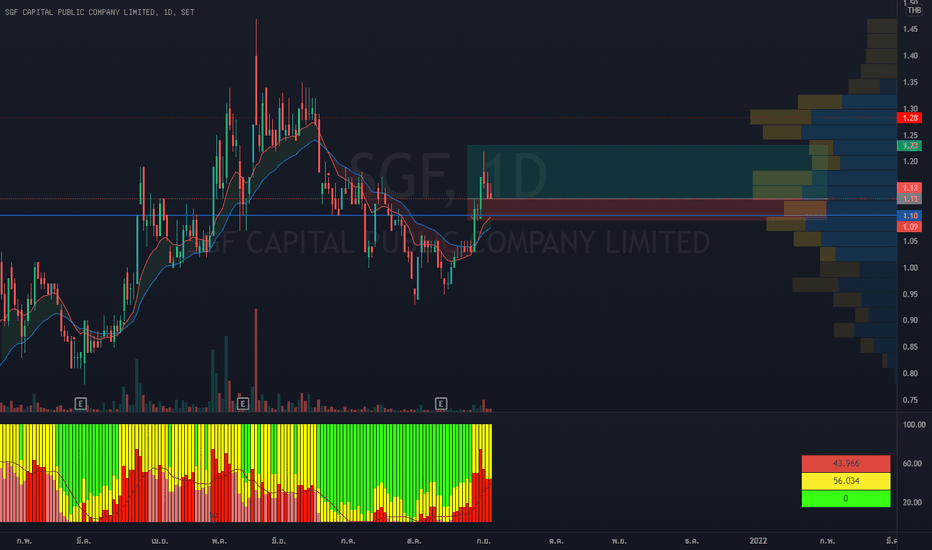Click the 0.95 price axis value
The width and height of the screenshot is (932, 550).
(910, 294)
